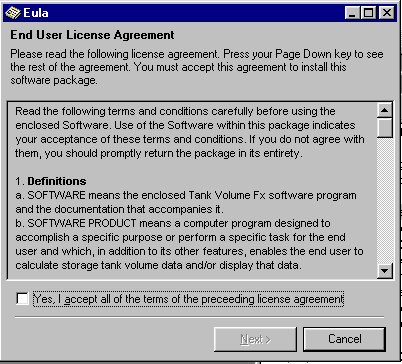Close the Eula window with X button
Image resolution: width=402 pixels, height=364 pixels.
pos(387,13)
